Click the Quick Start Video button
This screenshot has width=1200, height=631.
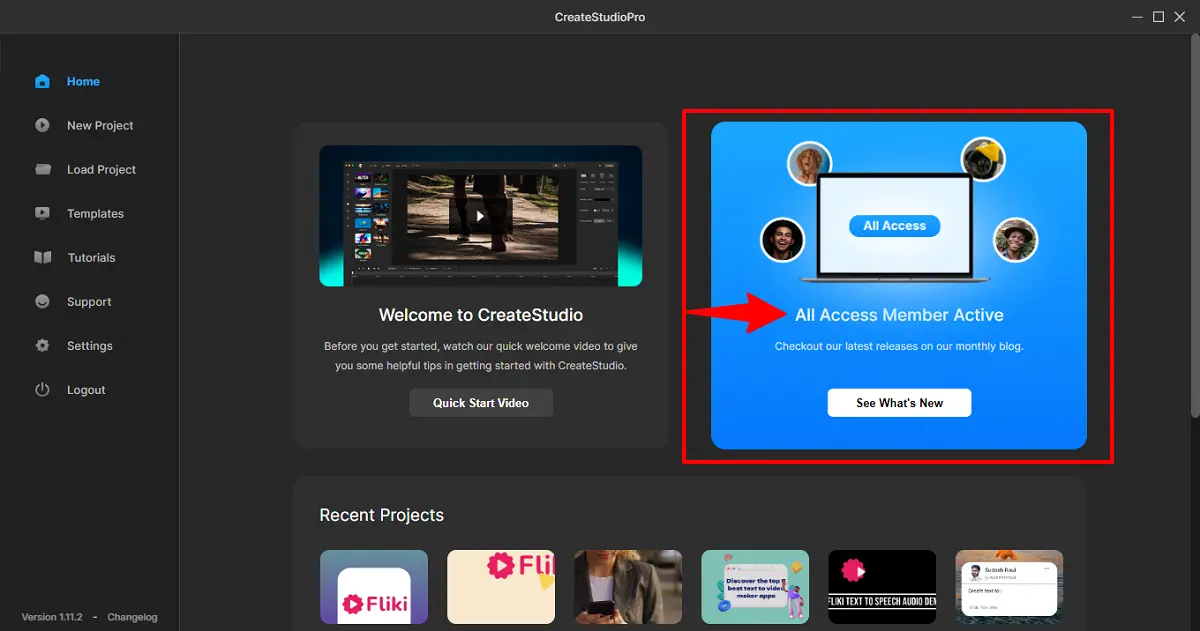pos(480,402)
